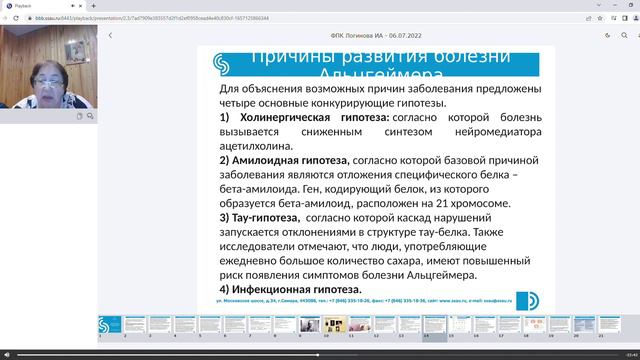The height and width of the screenshot is (360, 640).
Task: Toggle the theme icon in the playback header
Action: [x=607, y=36]
